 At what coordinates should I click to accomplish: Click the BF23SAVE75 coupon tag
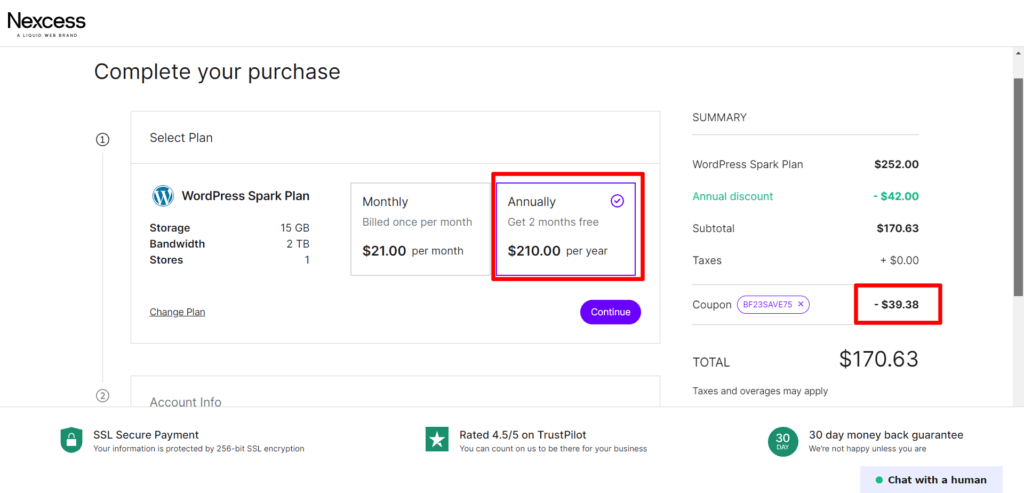click(x=773, y=304)
